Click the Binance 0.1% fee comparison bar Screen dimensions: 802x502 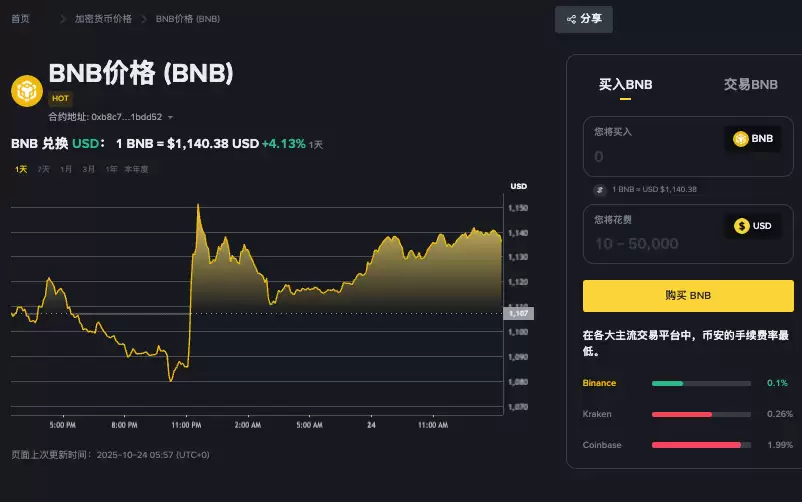click(x=700, y=383)
